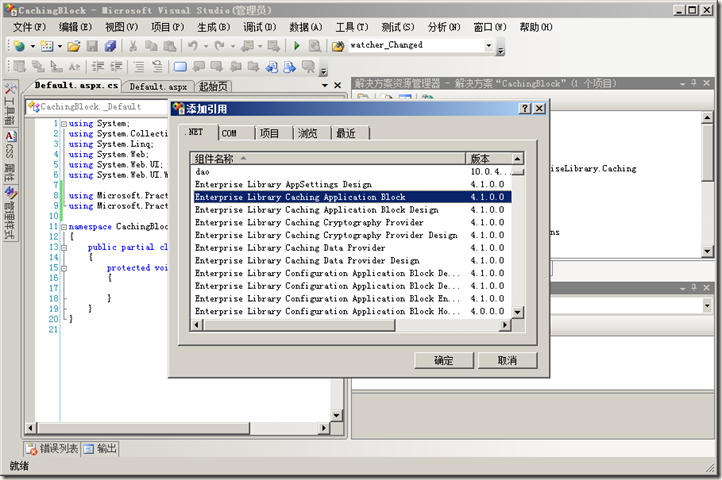Click the Open File folder icon
Image resolution: width=722 pixels, height=480 pixels.
[74, 46]
